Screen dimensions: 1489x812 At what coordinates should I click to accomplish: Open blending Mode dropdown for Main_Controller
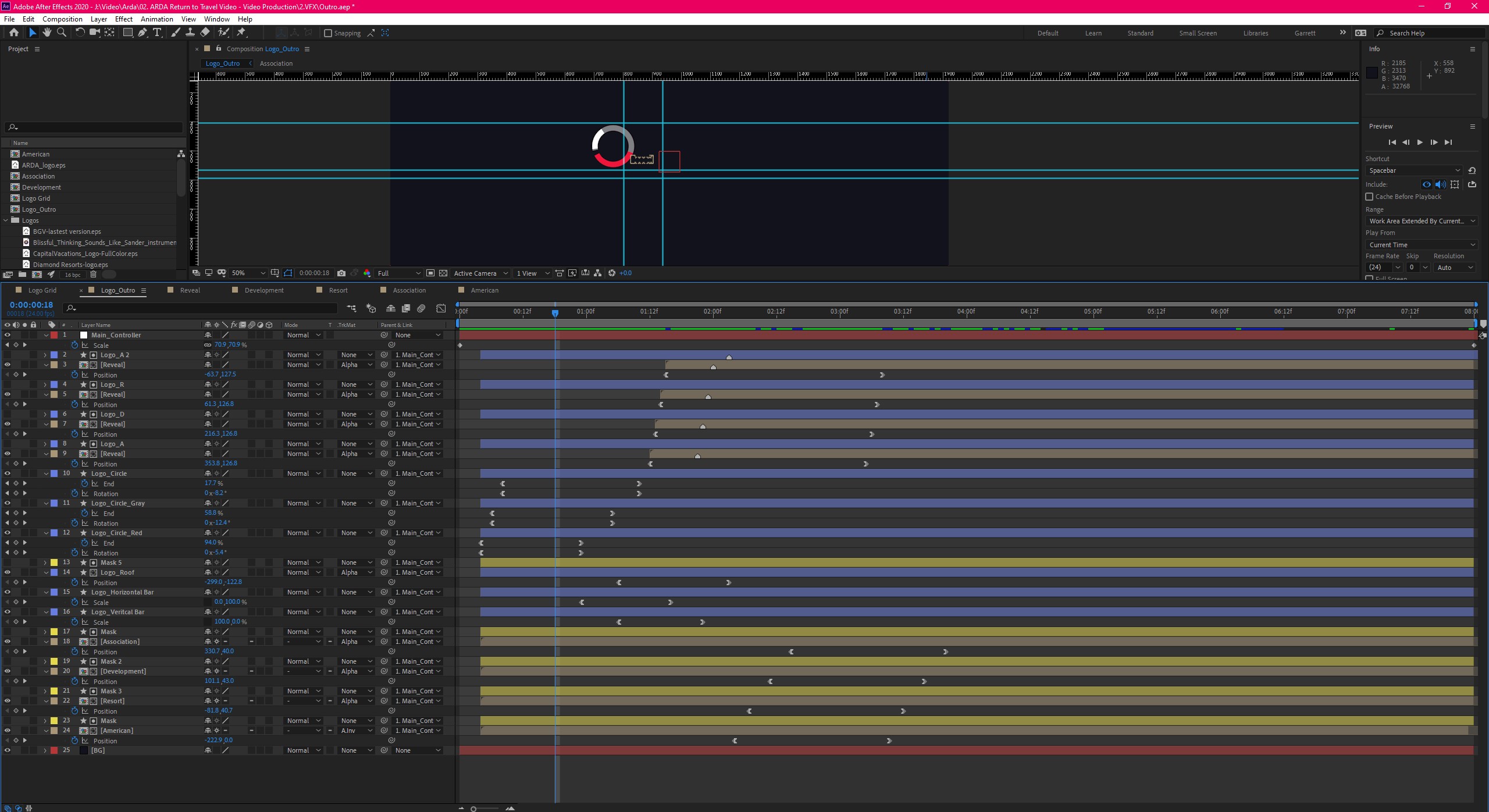(x=304, y=335)
